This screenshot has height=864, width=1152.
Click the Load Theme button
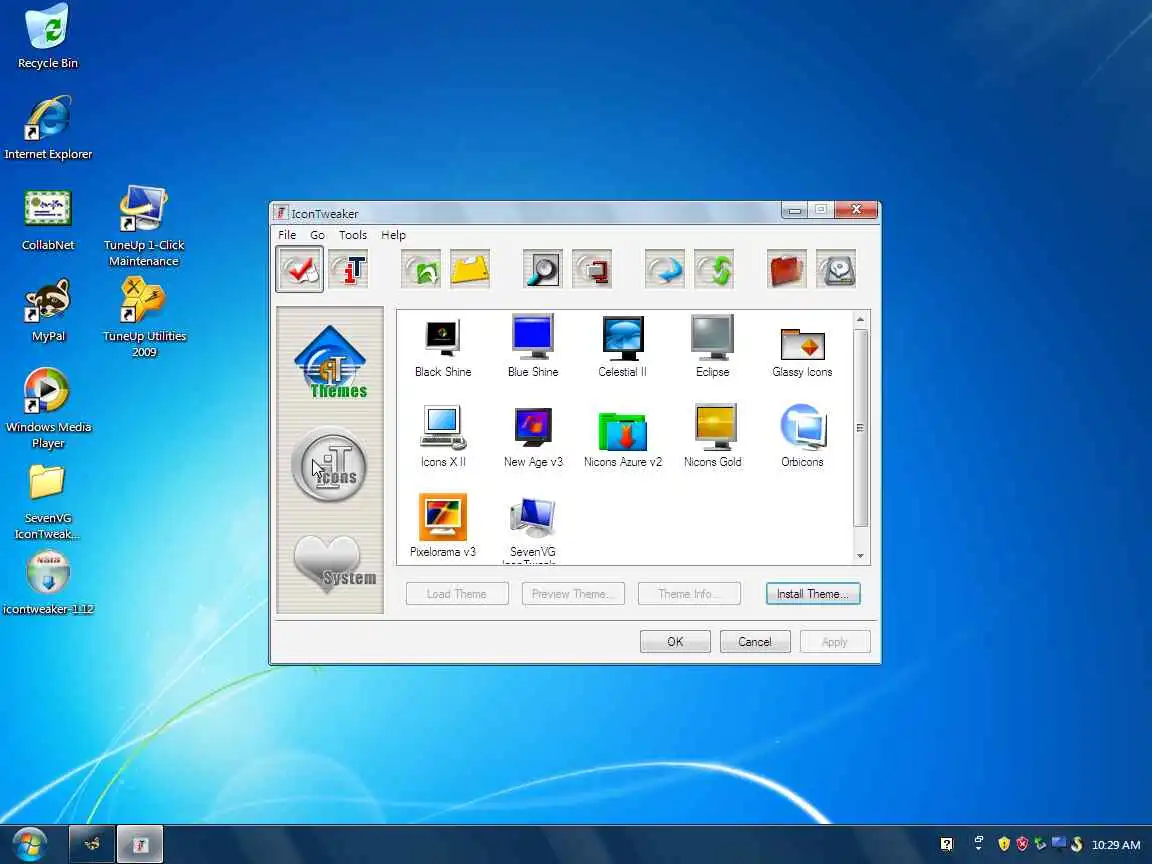pyautogui.click(x=457, y=594)
